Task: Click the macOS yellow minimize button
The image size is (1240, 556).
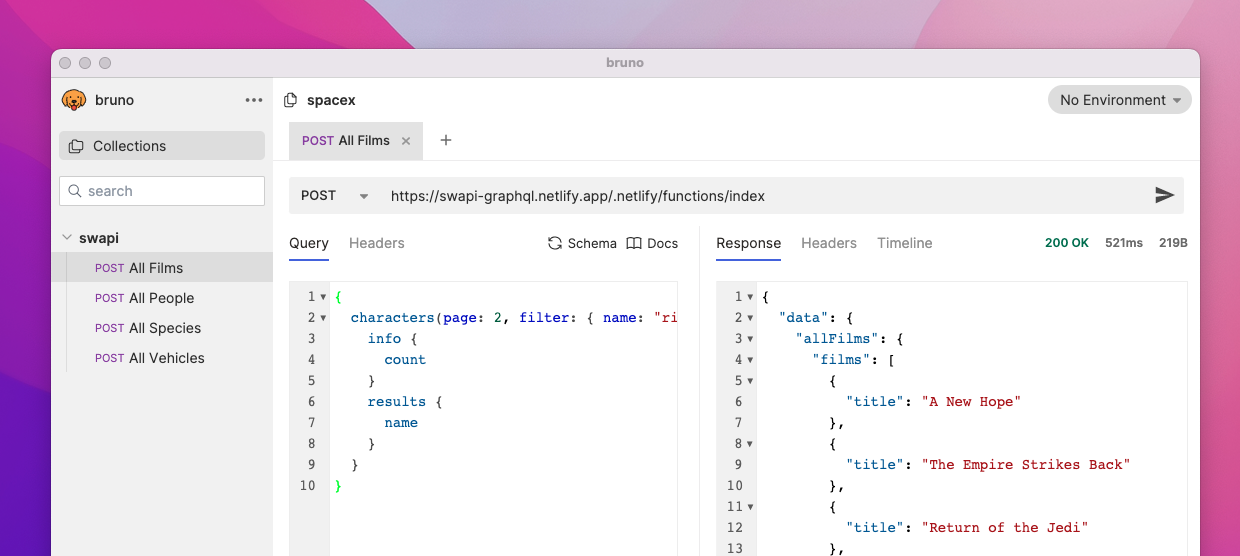Action: [x=85, y=63]
